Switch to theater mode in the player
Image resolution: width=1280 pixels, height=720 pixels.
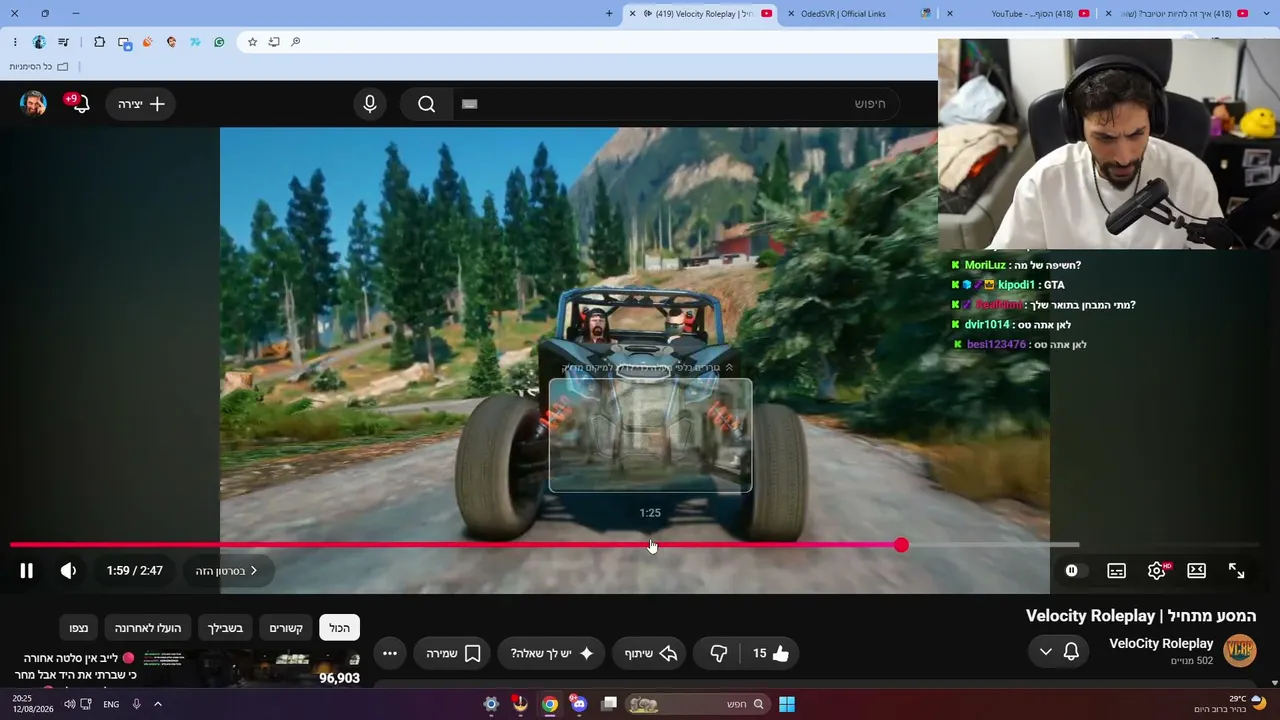(1197, 571)
